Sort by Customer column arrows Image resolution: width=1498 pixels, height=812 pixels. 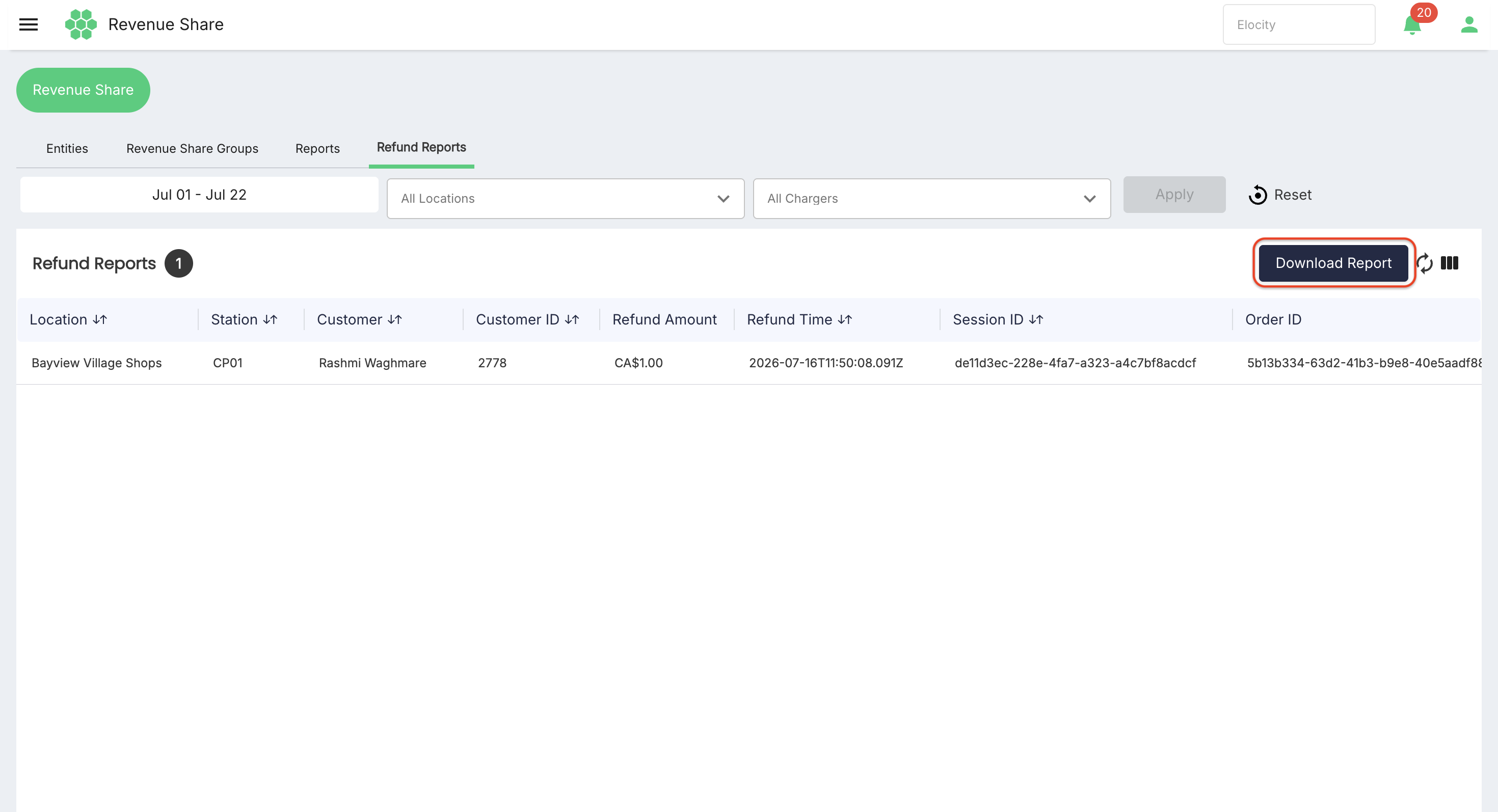pyautogui.click(x=395, y=320)
